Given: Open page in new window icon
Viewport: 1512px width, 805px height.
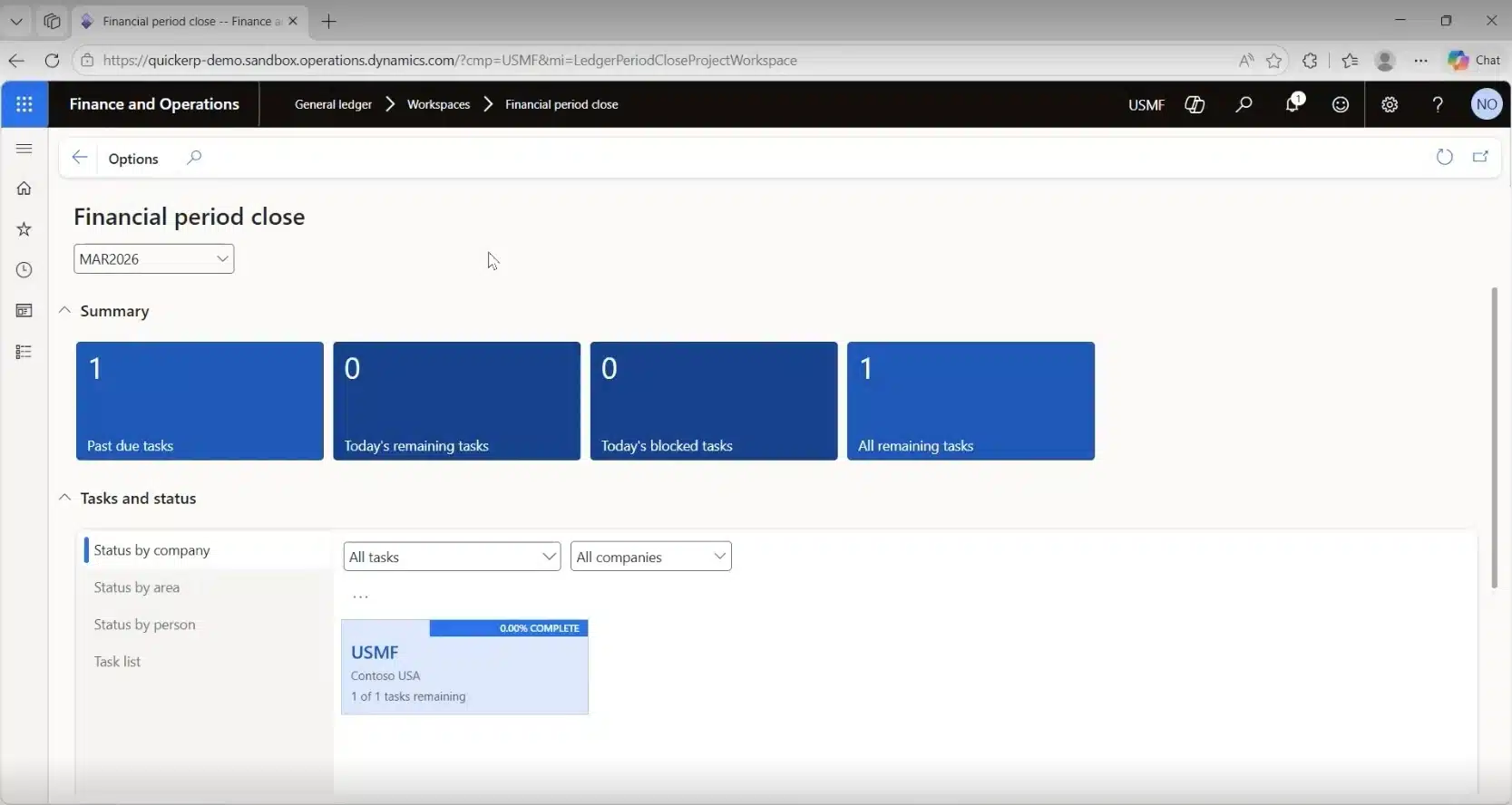Looking at the screenshot, I should point(1480,157).
